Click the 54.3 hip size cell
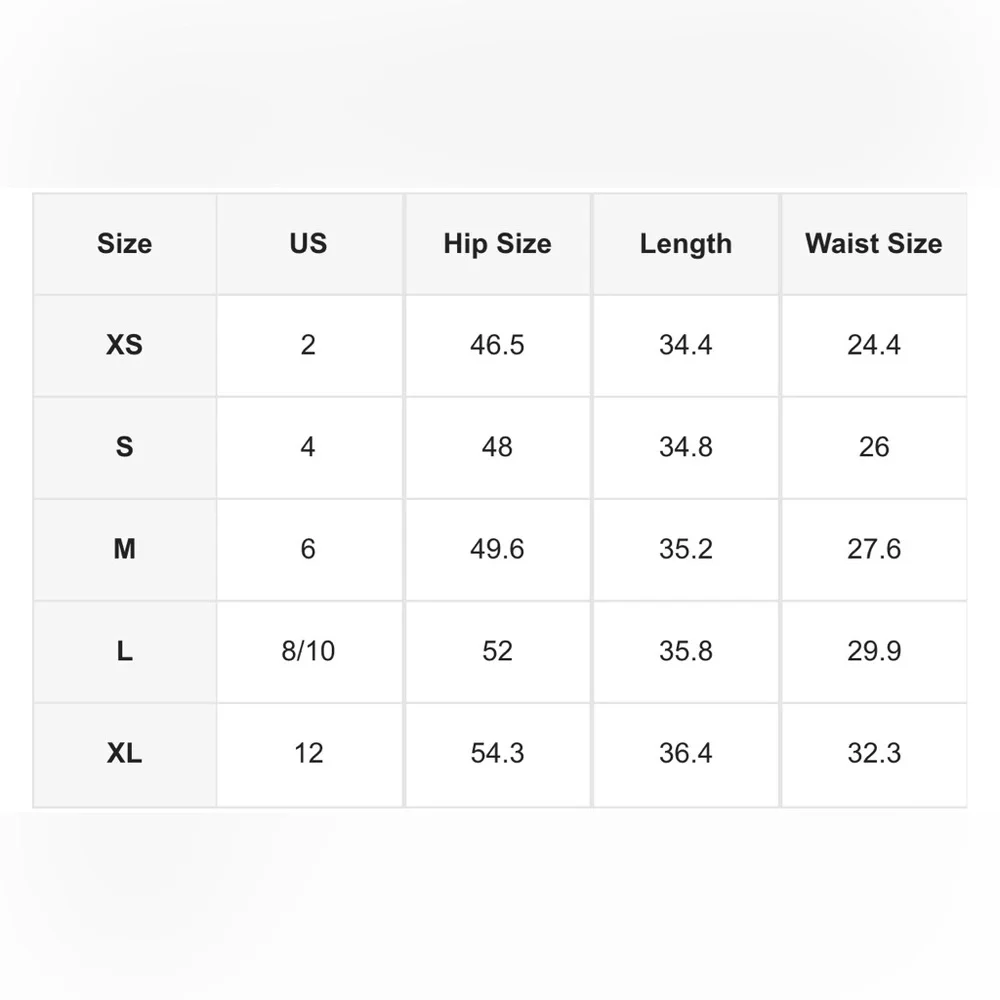Screen dimensions: 1000x1000 497,753
